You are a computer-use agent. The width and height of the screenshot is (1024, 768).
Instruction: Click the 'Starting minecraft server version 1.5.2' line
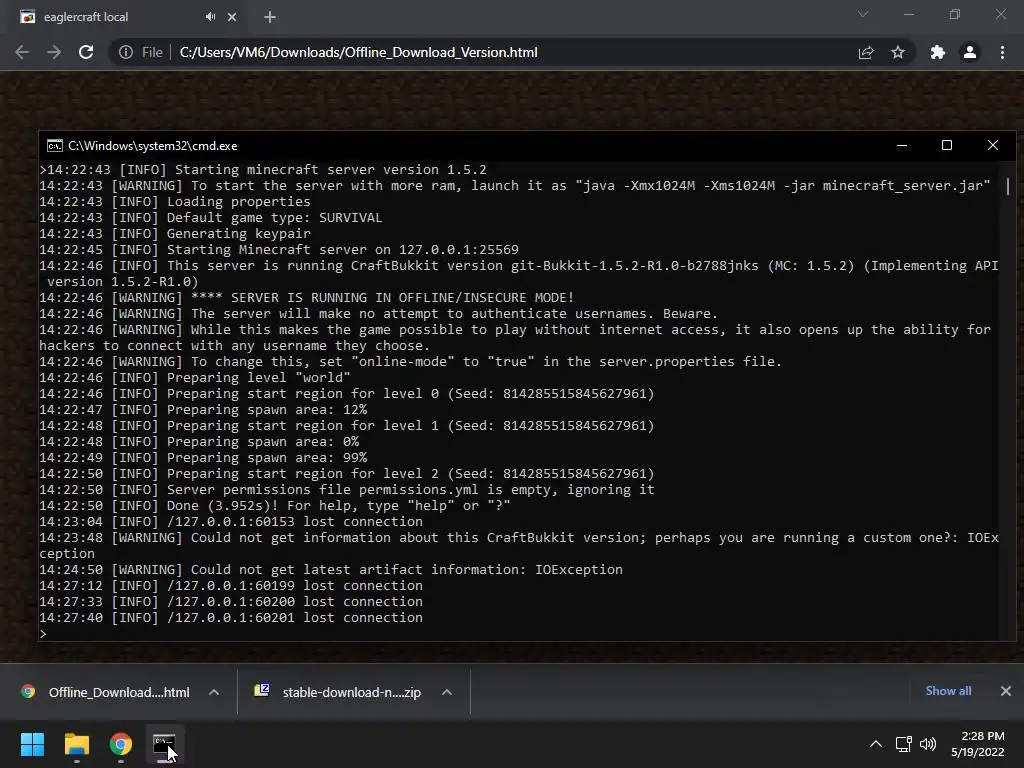click(x=263, y=170)
